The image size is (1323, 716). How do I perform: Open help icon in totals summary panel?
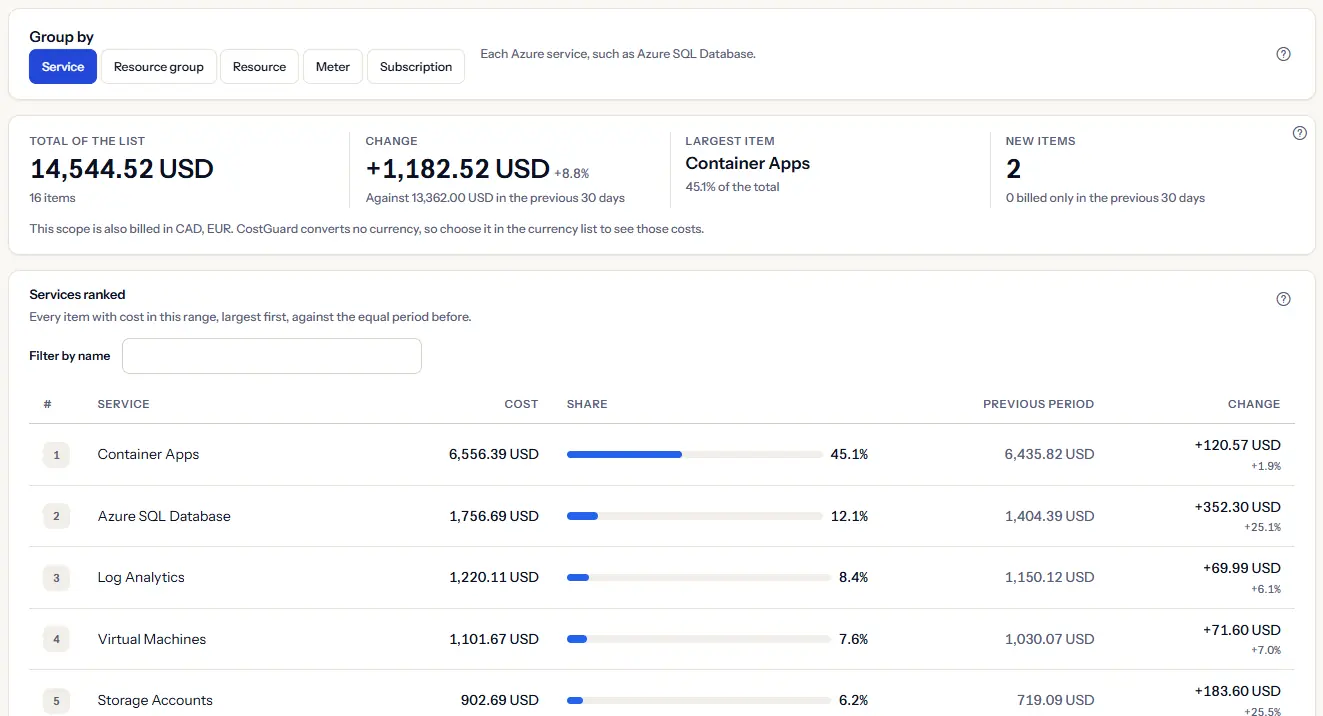(1300, 133)
